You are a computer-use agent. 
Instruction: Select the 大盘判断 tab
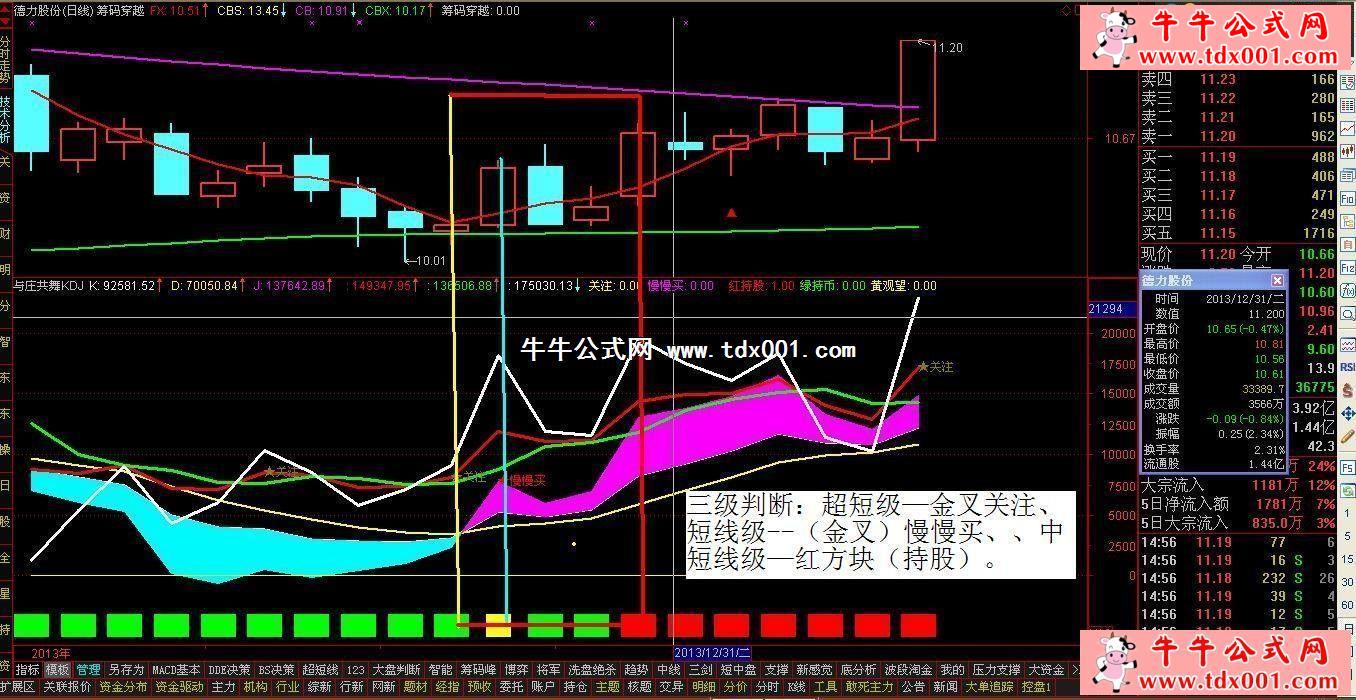click(x=396, y=669)
